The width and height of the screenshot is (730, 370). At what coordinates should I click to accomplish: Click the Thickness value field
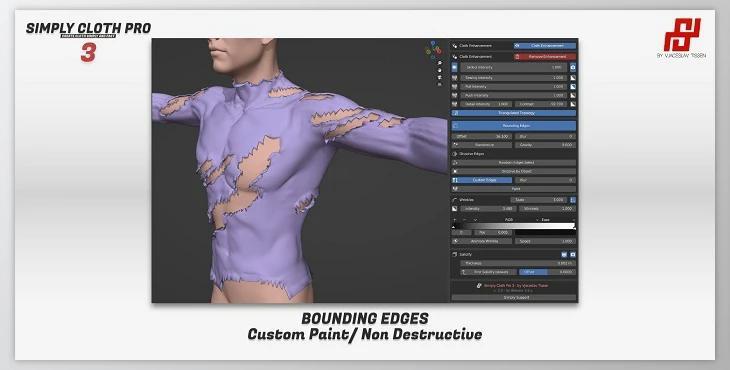[518, 263]
